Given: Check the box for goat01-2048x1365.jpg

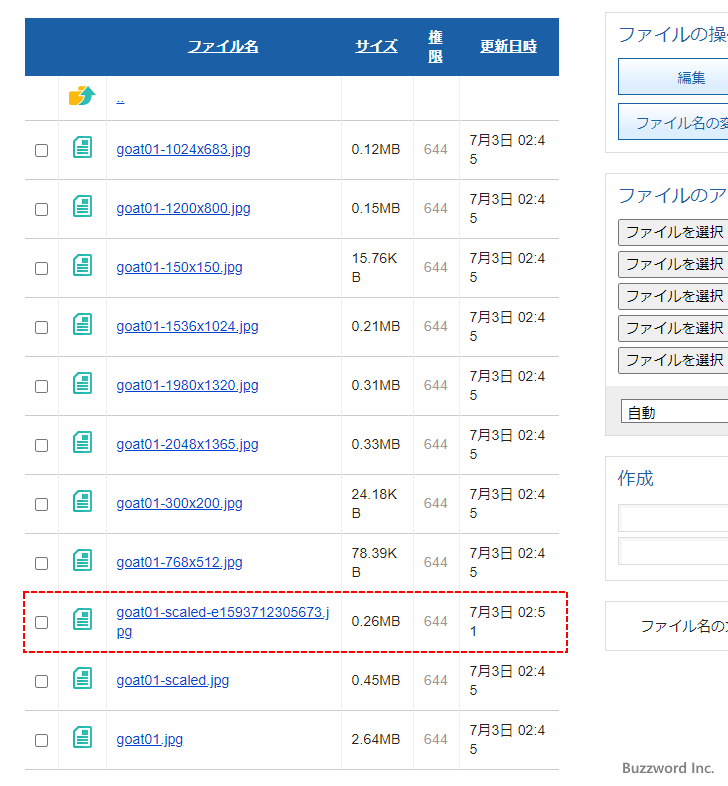Looking at the screenshot, I should click(41, 445).
